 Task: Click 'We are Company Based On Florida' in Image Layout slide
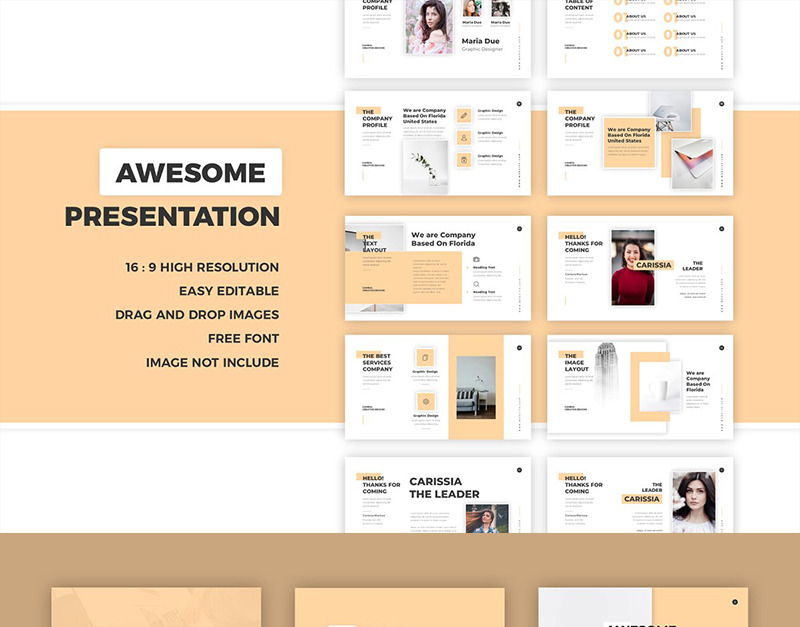pyautogui.click(x=698, y=381)
